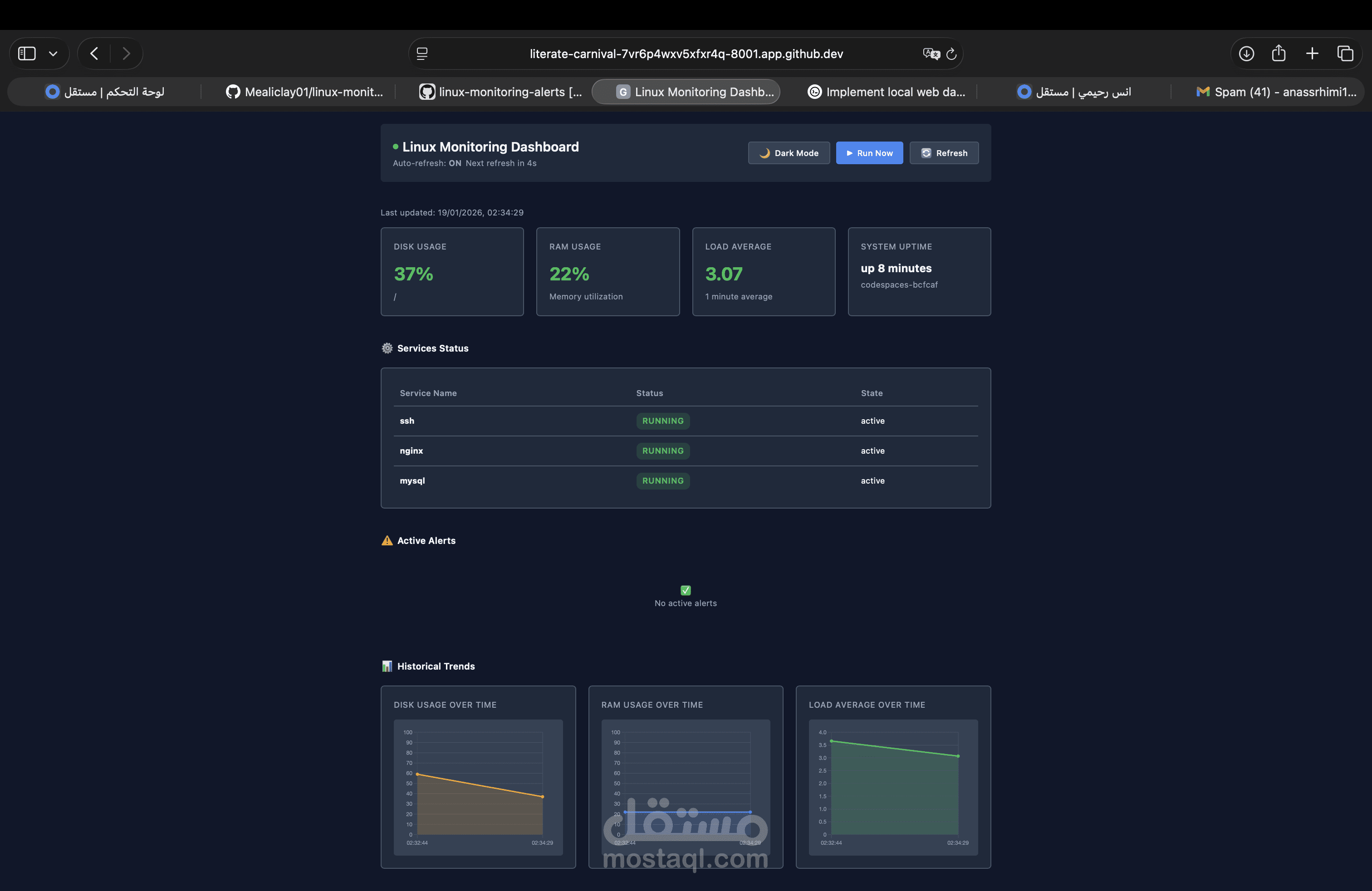Reload page with address bar icon

[x=952, y=54]
